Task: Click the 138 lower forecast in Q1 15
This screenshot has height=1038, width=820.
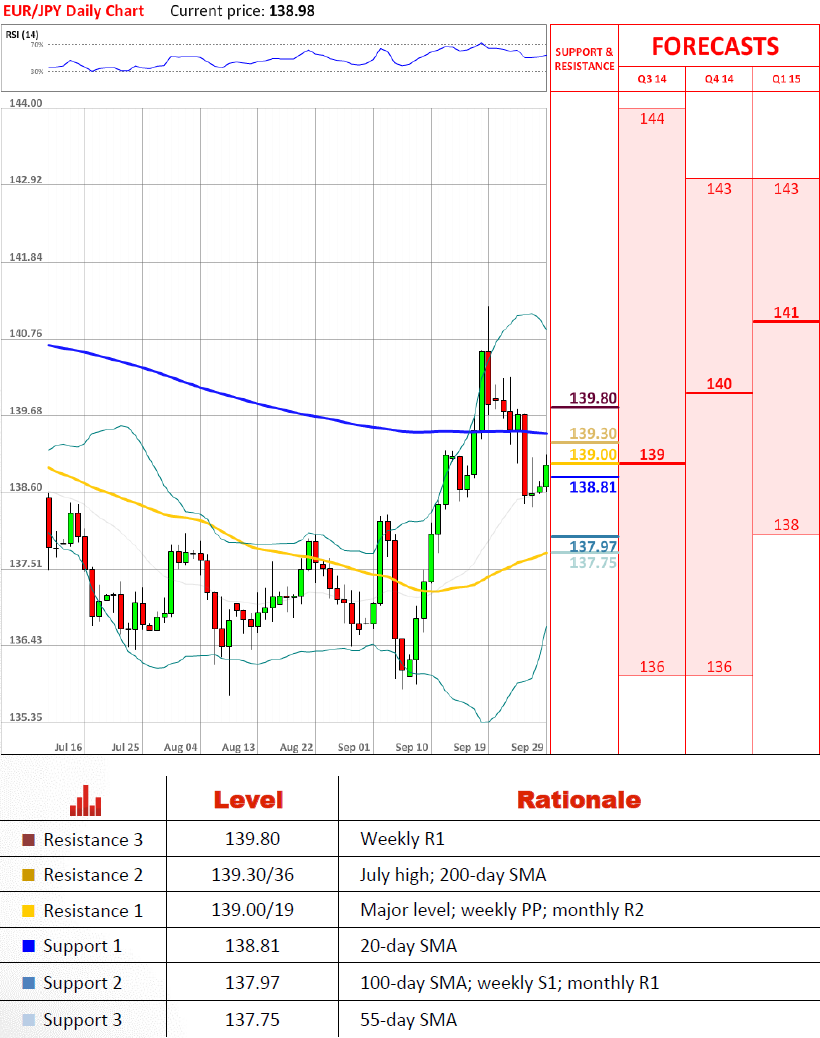Action: [x=786, y=525]
